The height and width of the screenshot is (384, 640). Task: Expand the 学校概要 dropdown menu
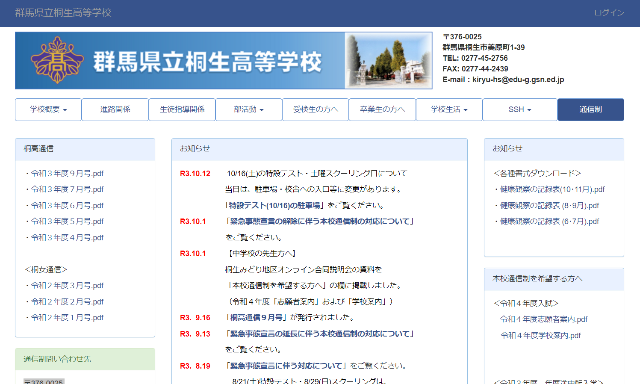pyautogui.click(x=48, y=109)
